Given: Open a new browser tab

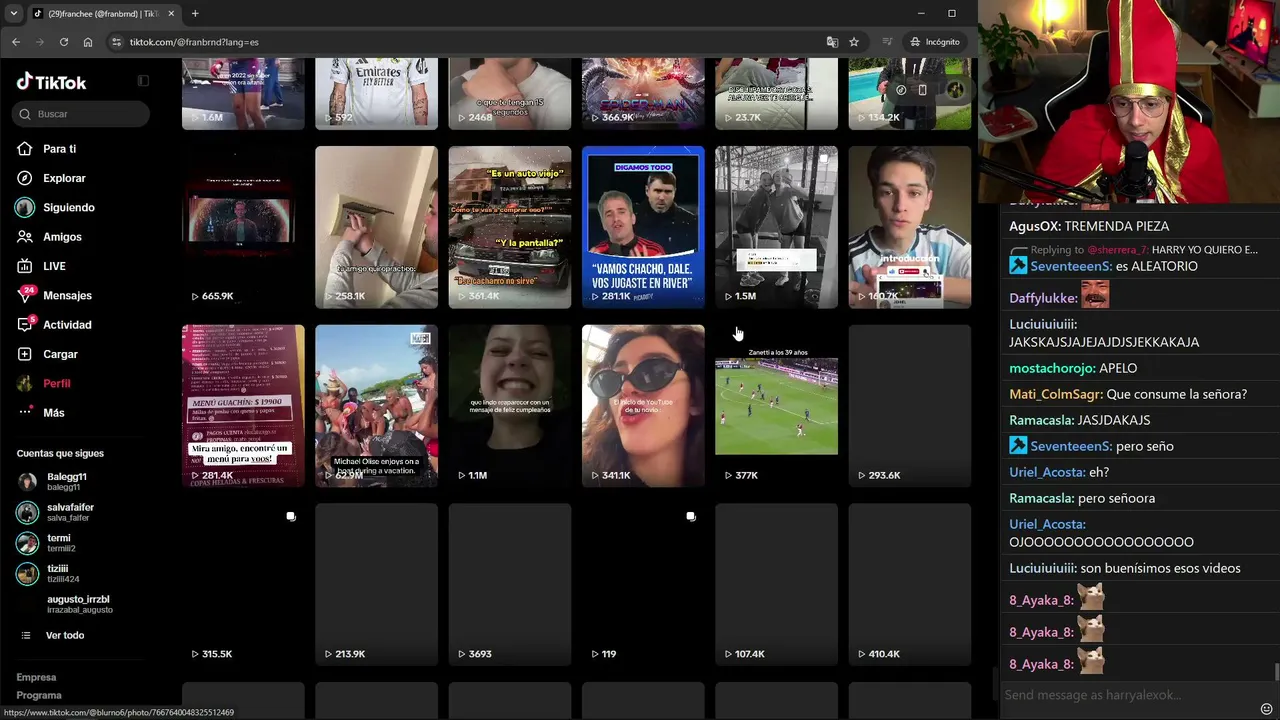Looking at the screenshot, I should point(195,14).
